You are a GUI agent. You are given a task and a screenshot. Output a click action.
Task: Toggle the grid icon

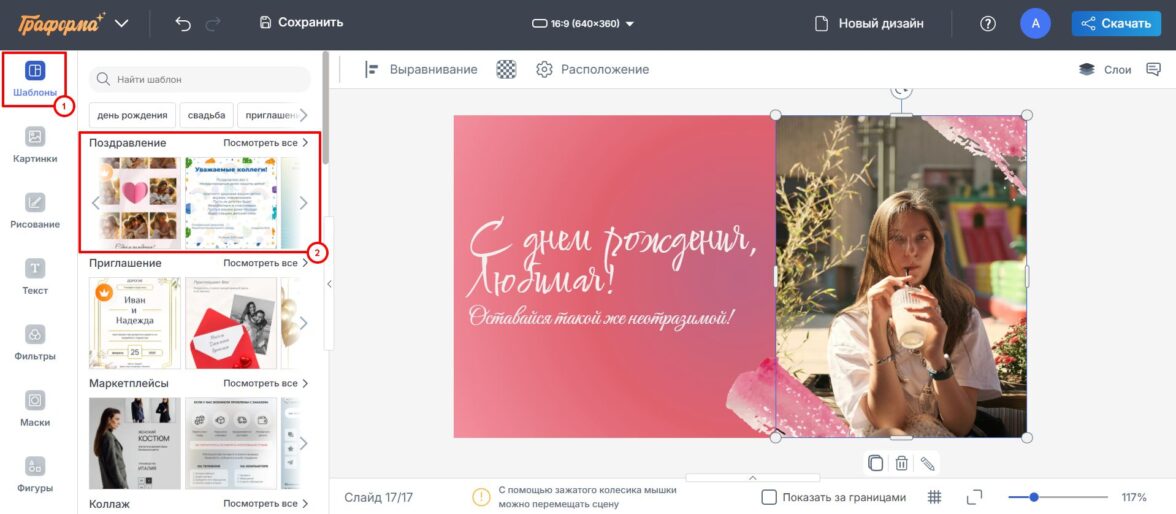(934, 497)
